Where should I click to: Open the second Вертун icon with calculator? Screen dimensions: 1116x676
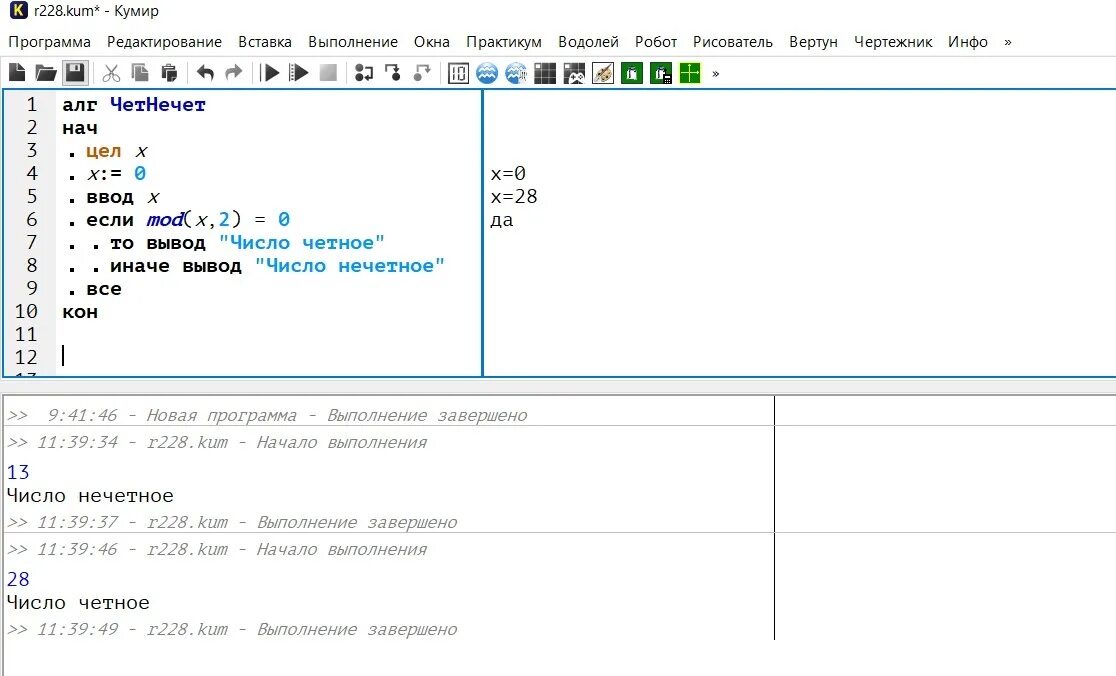[660, 73]
